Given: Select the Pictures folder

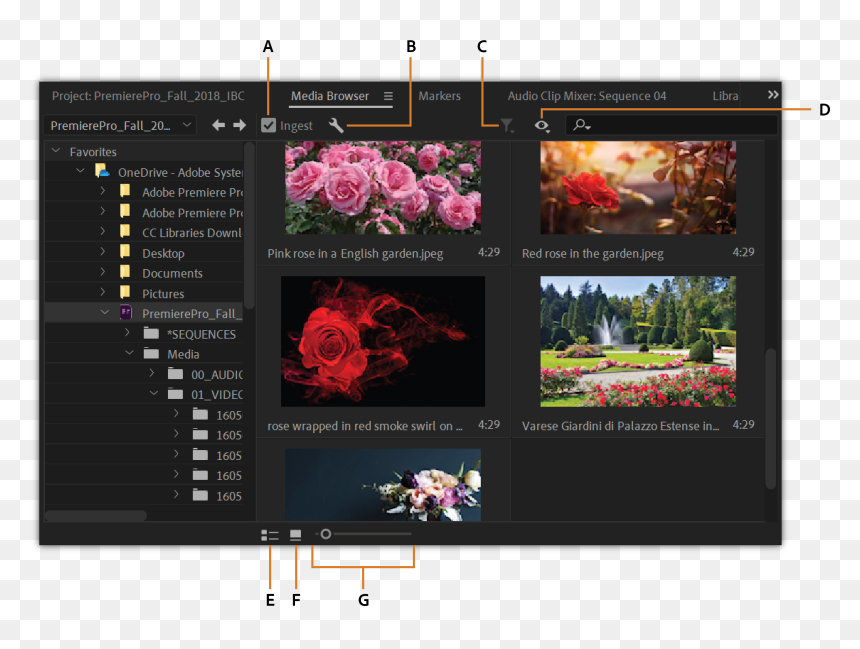Looking at the screenshot, I should pos(163,294).
